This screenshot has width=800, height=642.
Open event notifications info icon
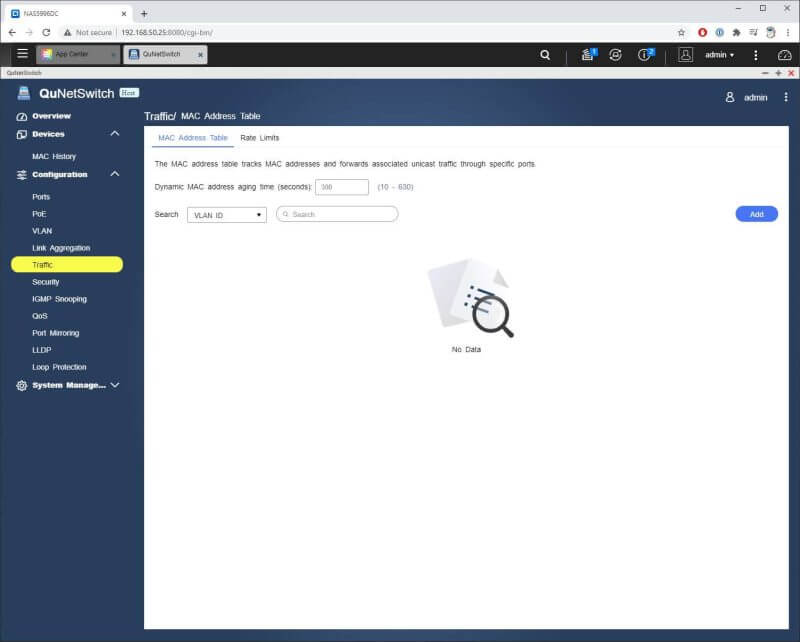pyautogui.click(x=645, y=54)
